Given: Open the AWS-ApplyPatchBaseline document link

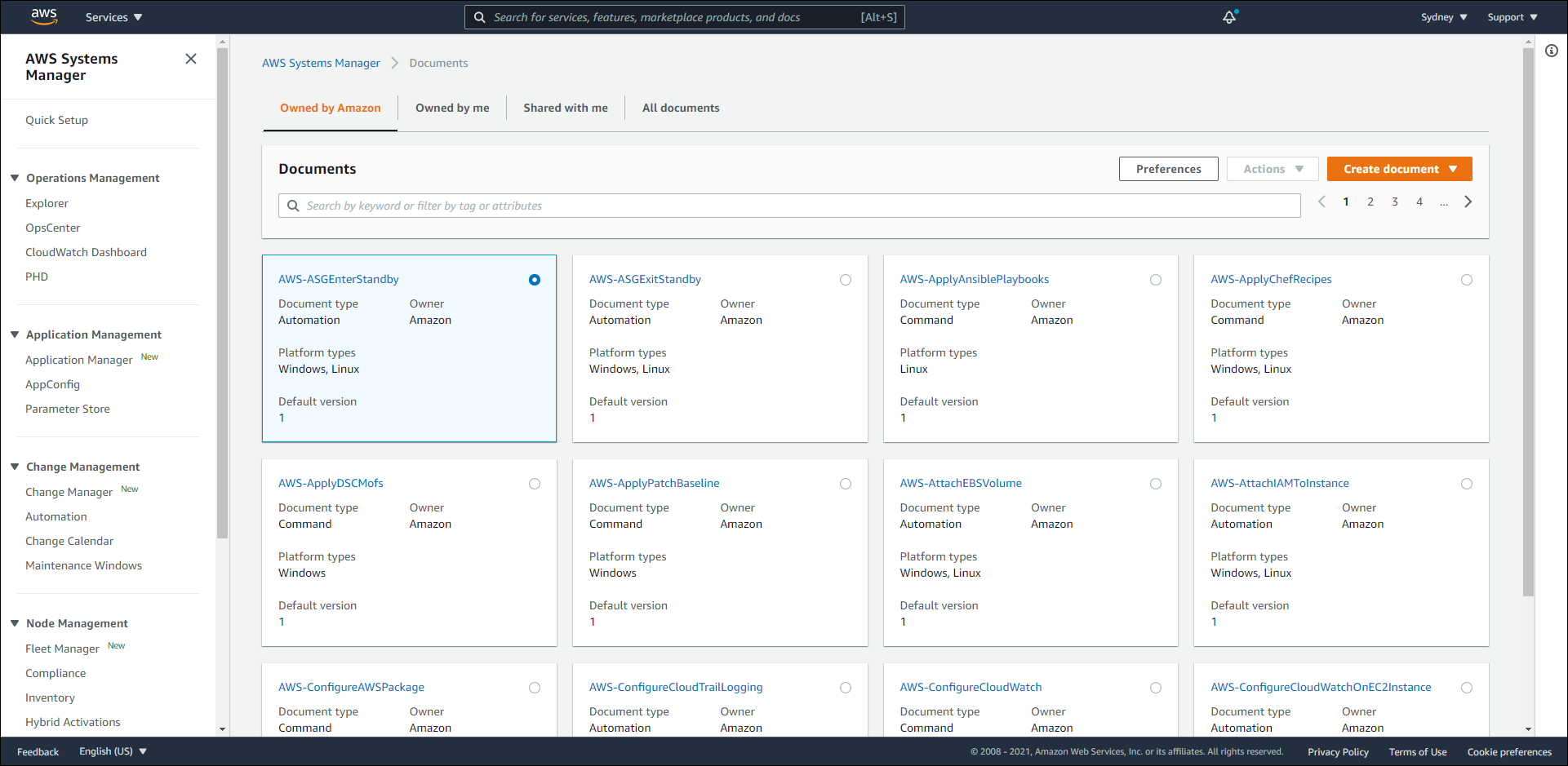Looking at the screenshot, I should pos(654,483).
